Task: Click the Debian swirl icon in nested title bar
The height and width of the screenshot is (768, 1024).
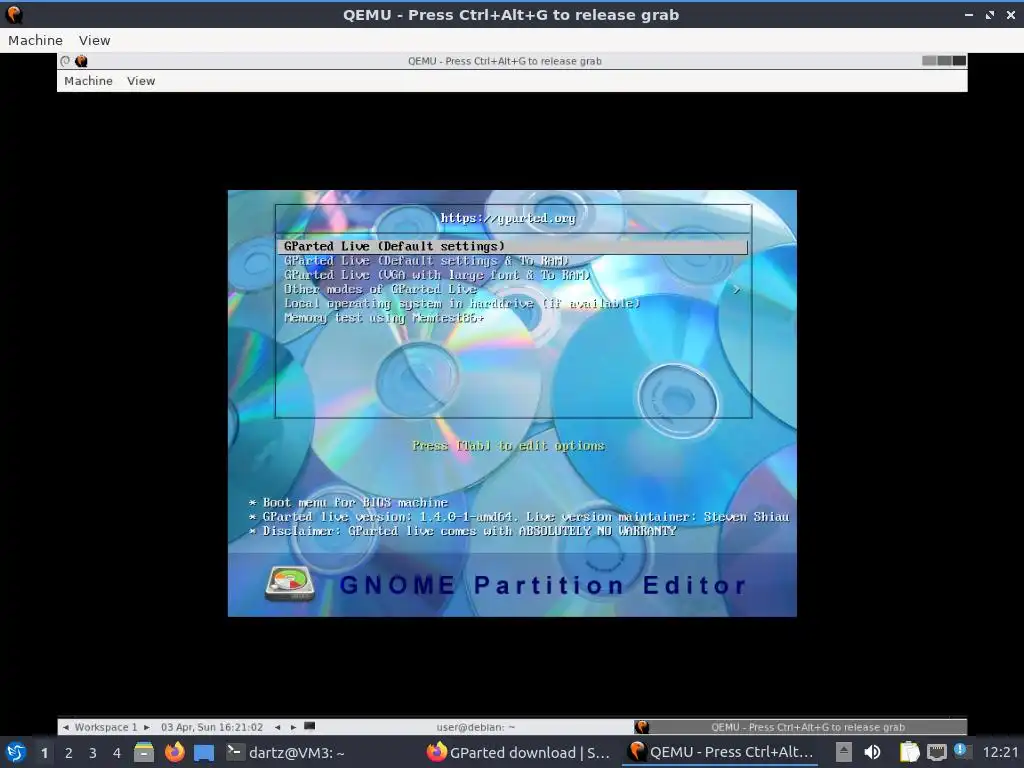Action: tap(65, 61)
